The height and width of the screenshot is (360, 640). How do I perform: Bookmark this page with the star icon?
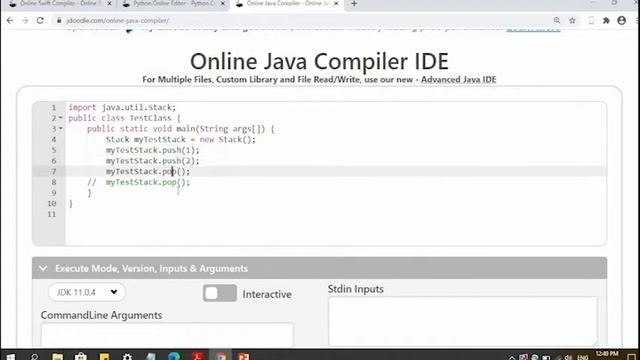tap(572, 20)
